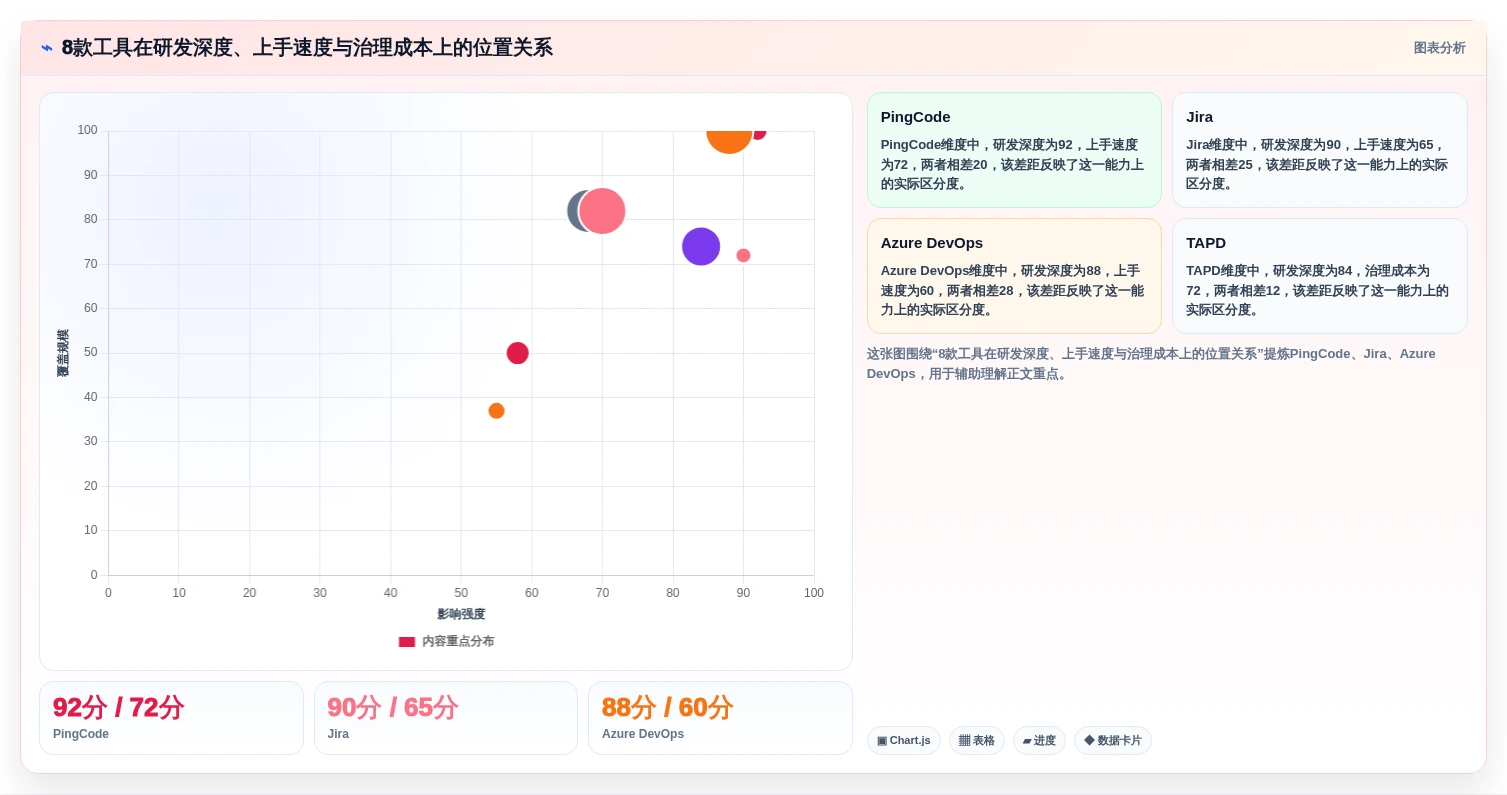Click the red bubble at 50 height
1507x795 pixels.
pyautogui.click(x=517, y=353)
